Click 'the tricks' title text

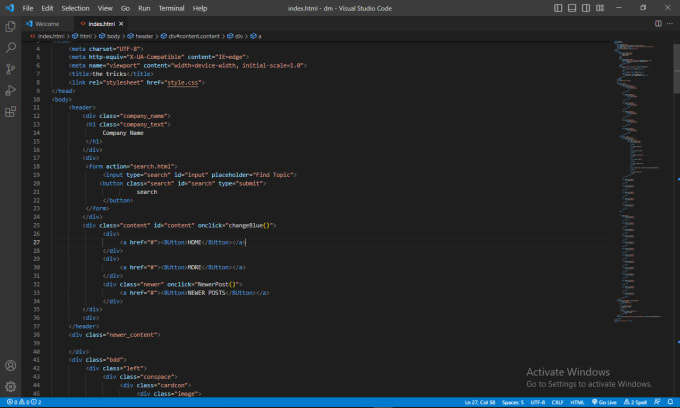pos(109,74)
